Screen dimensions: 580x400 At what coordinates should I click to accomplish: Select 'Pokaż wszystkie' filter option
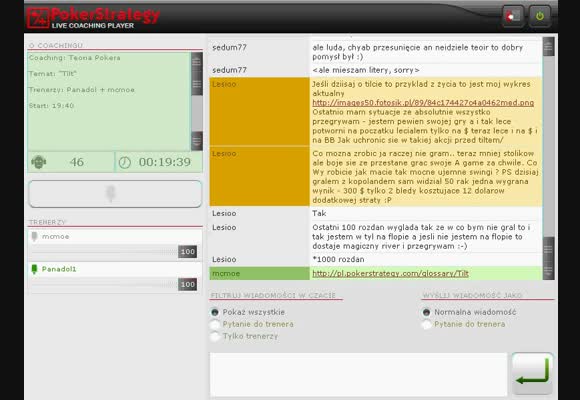215,312
